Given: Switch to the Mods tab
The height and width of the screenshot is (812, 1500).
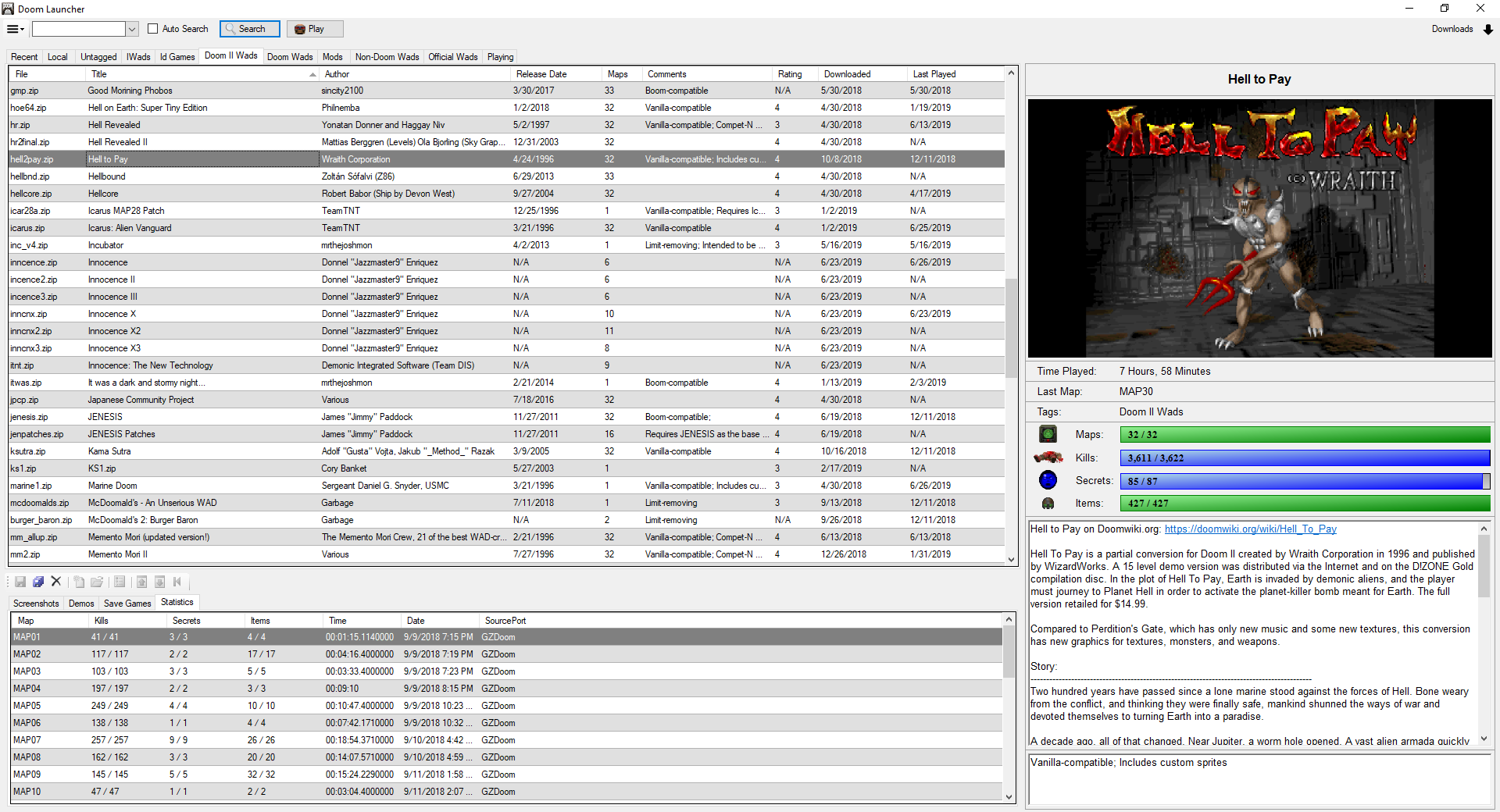Looking at the screenshot, I should [x=333, y=57].
